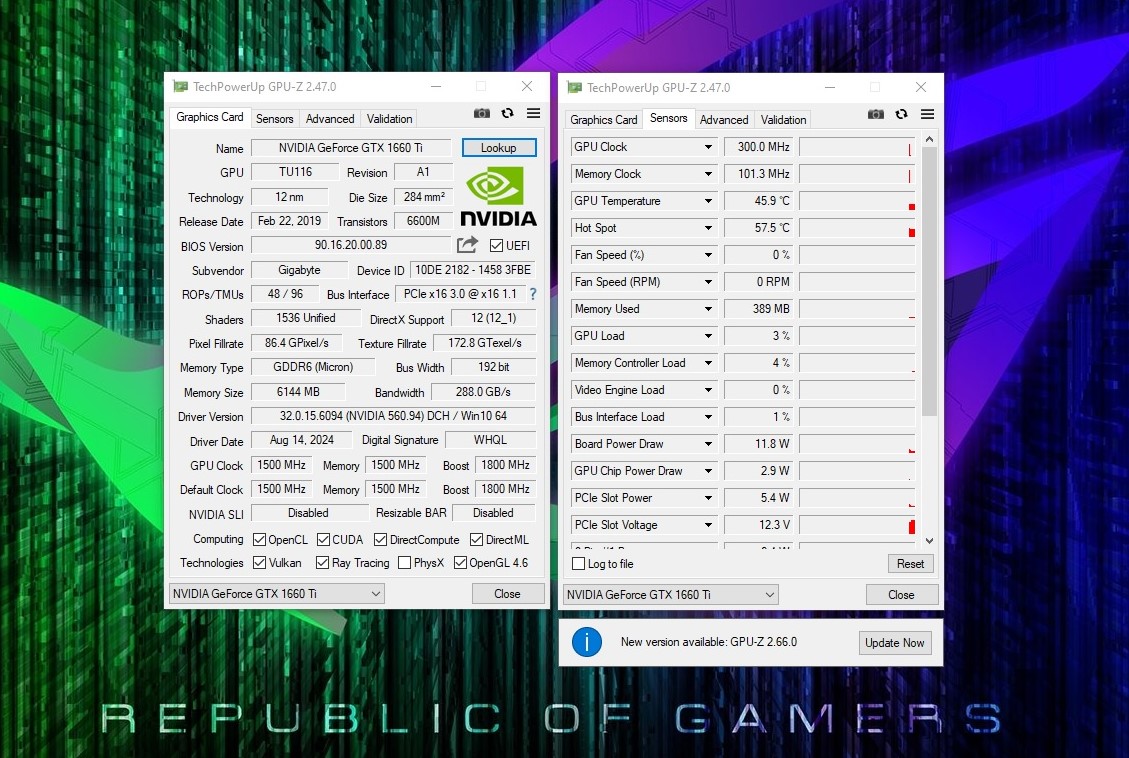Click the Board Power Draw value 11.8 W
Screen dimensions: 1129x758
pos(758,444)
